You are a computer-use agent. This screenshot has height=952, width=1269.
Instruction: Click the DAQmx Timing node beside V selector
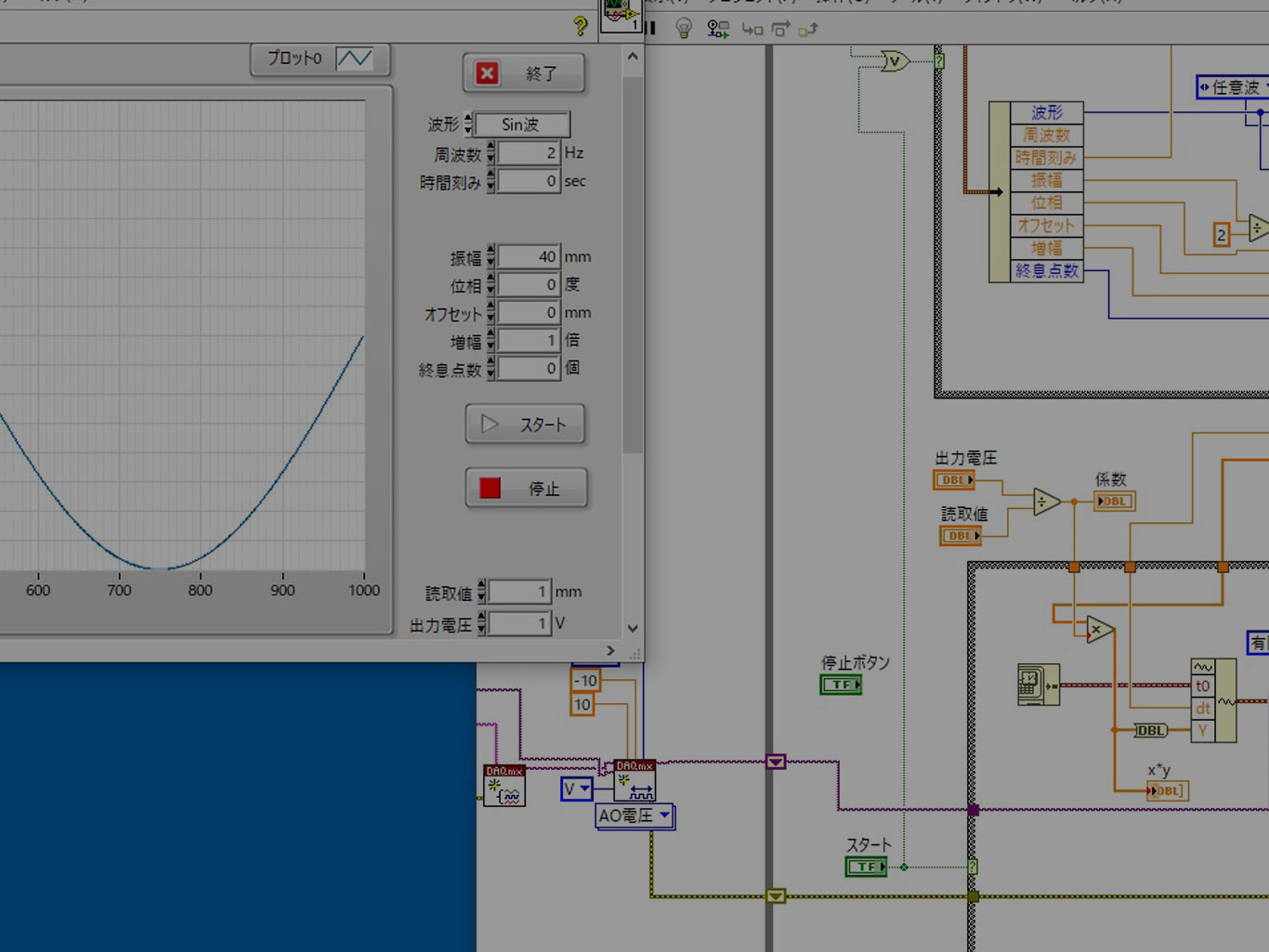click(634, 781)
